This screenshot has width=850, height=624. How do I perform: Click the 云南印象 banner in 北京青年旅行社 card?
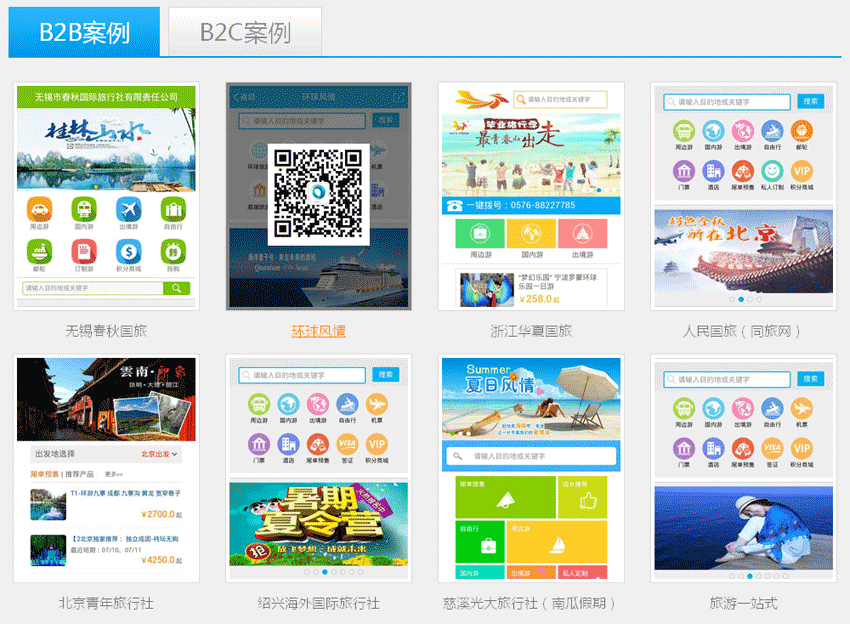tap(106, 400)
